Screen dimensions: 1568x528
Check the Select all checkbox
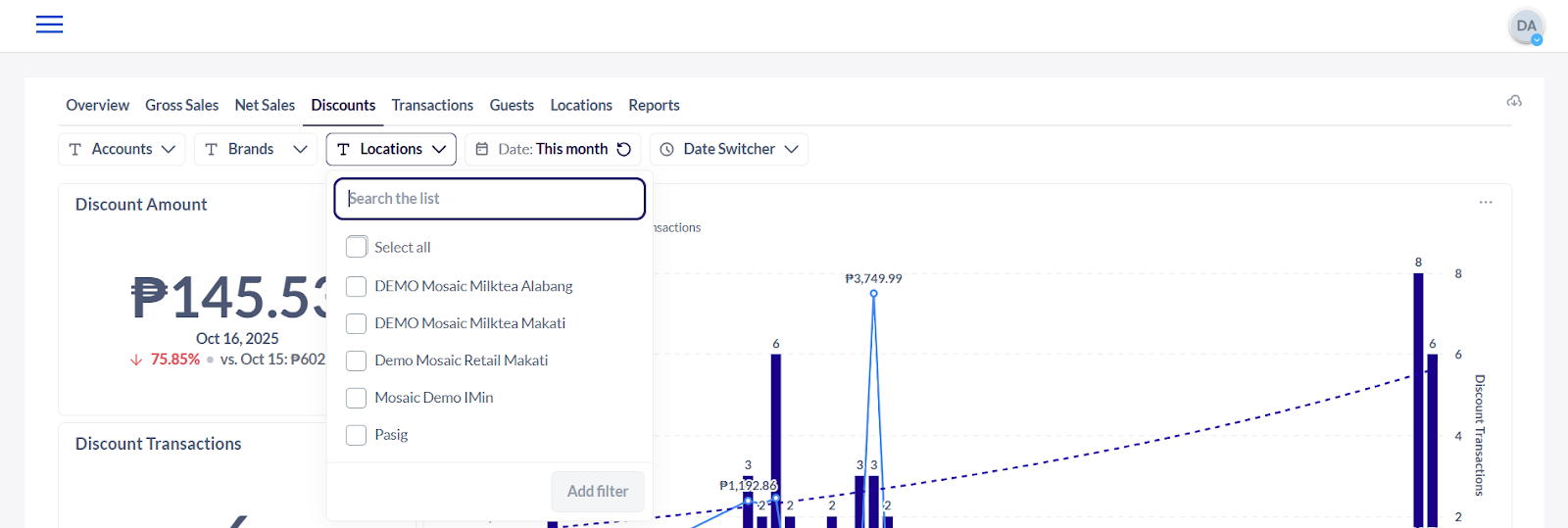coord(357,247)
